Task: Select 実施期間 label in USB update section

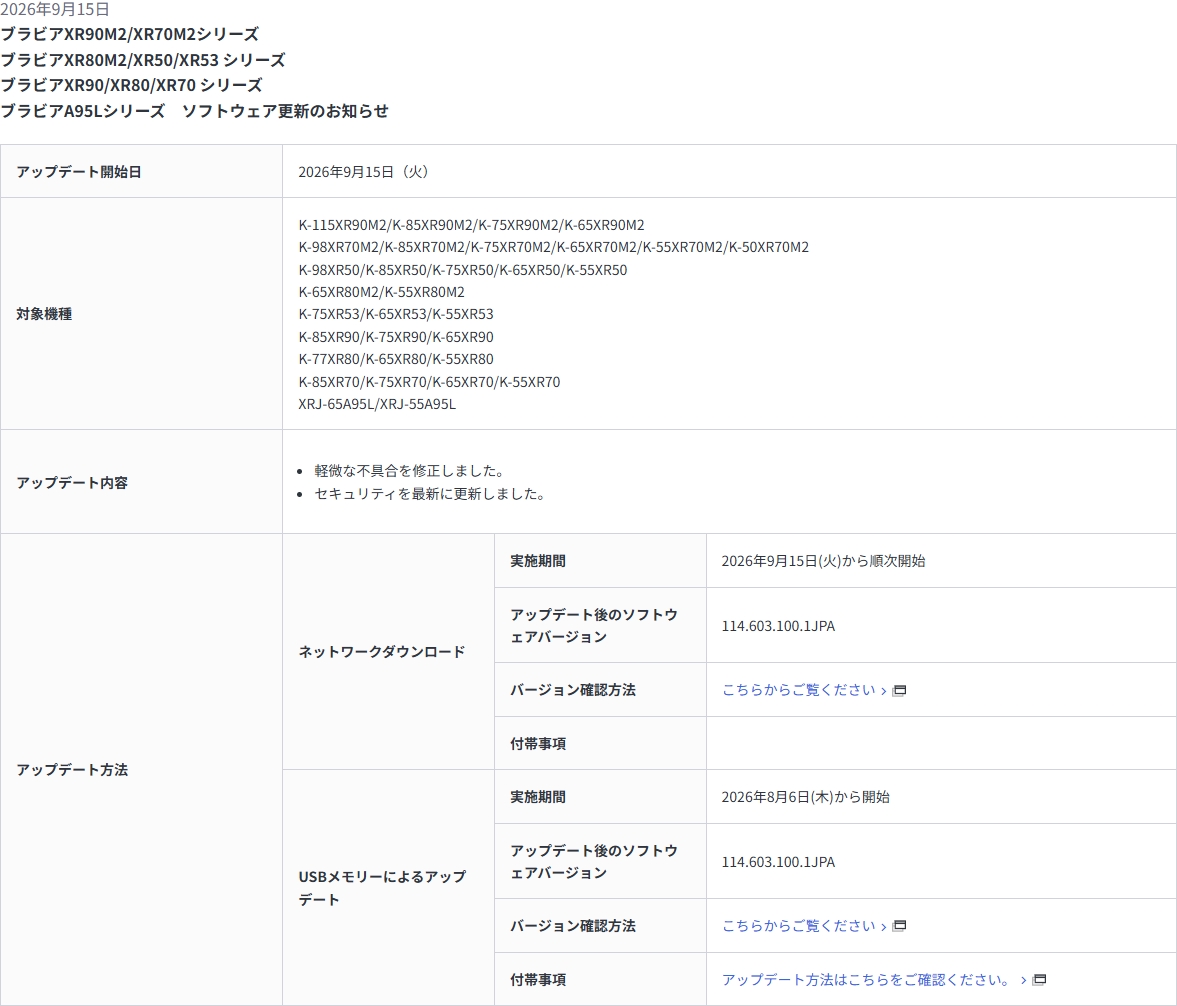Action: click(x=538, y=797)
